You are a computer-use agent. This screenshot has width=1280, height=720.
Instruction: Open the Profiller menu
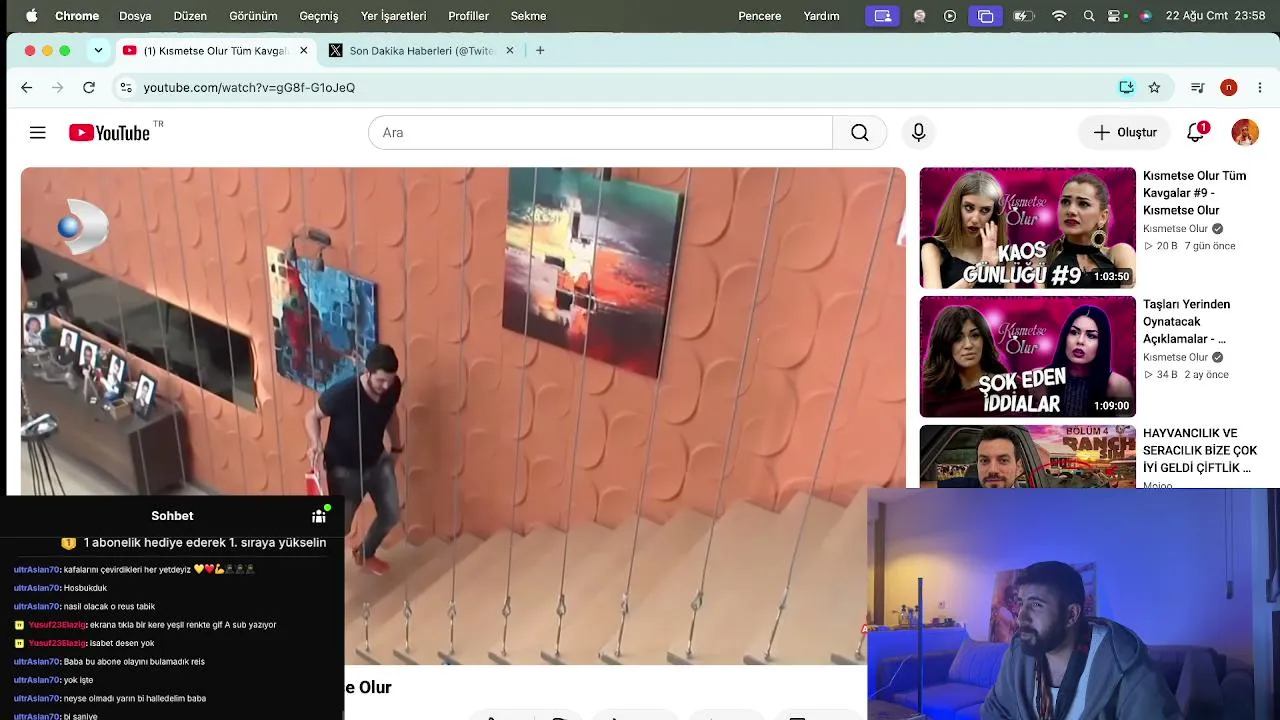coord(468,16)
